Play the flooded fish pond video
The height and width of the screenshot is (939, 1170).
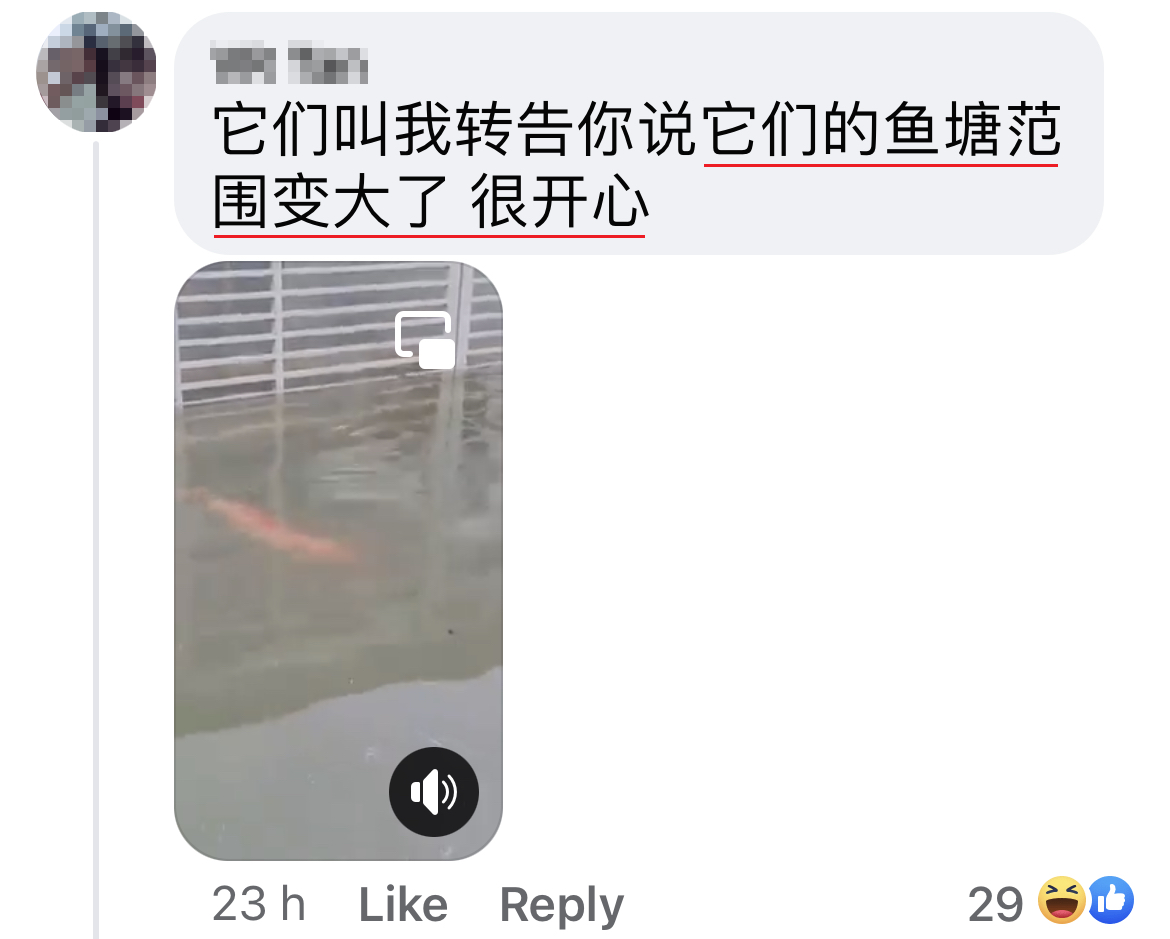pos(338,561)
